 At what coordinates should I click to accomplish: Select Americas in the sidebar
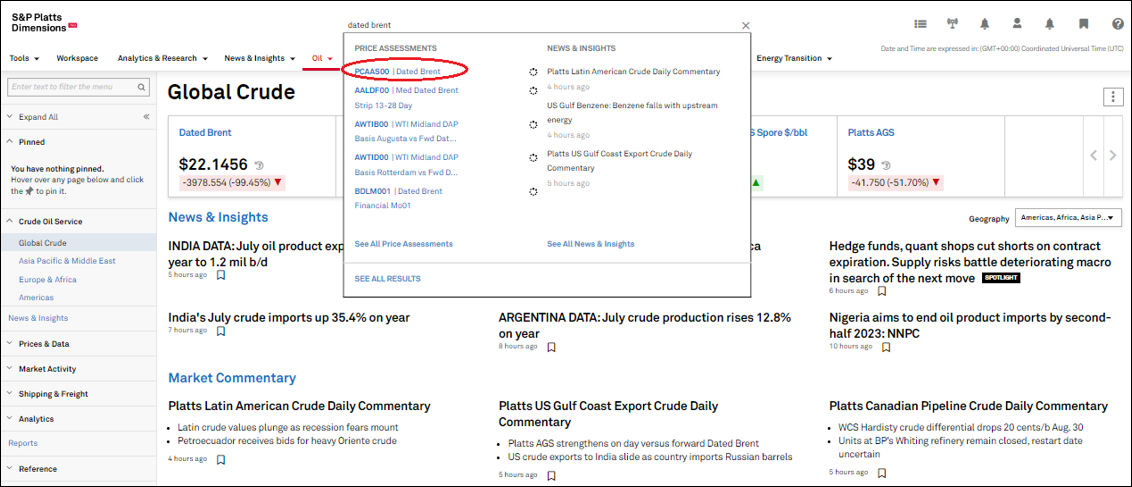click(x=36, y=297)
